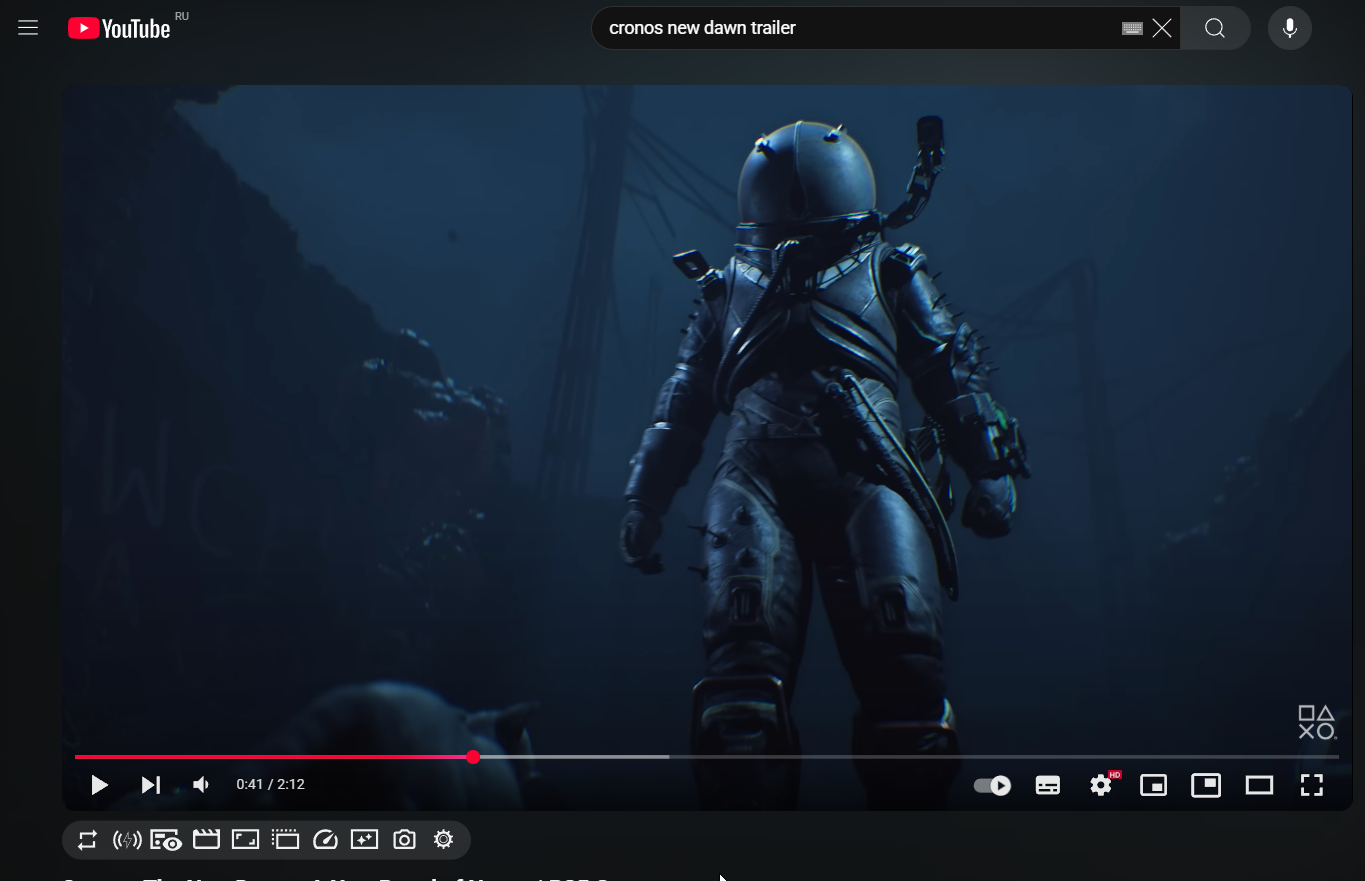Toggle the clapperboard cinema mode icon
The width and height of the screenshot is (1365, 881).
(x=206, y=840)
